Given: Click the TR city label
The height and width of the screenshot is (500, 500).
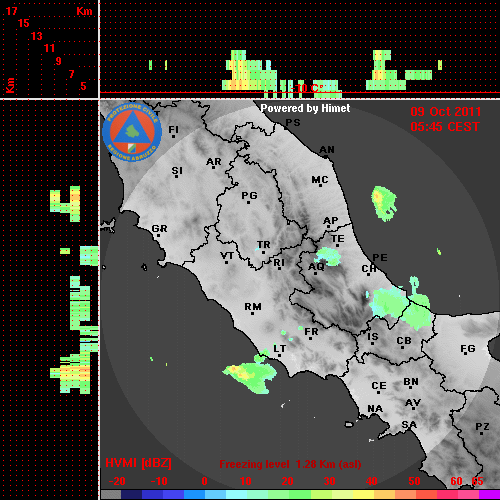Looking at the screenshot, I should click(x=263, y=245).
